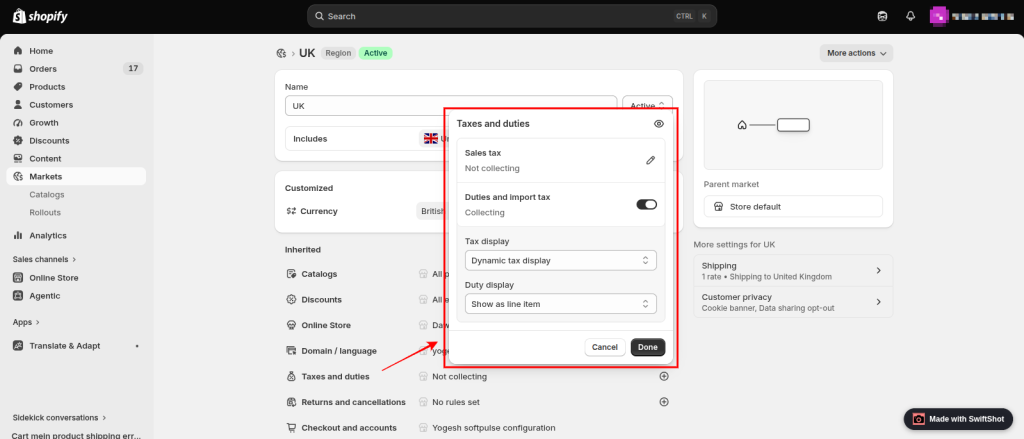Click the Growth gauge icon
This screenshot has width=1024, height=439.
point(18,123)
